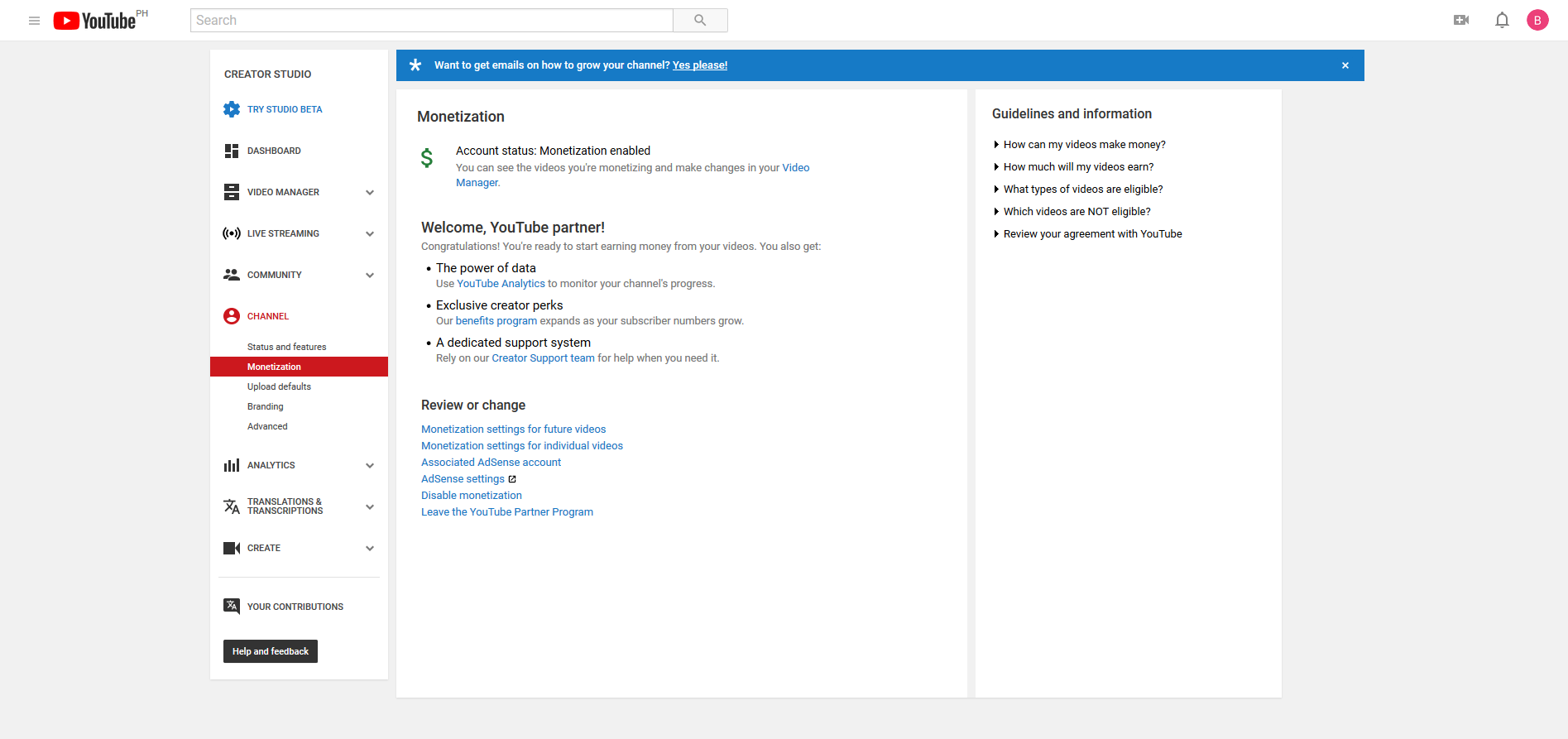The height and width of the screenshot is (739, 1568).
Task: Click Disable monetization link
Action: 472,496
